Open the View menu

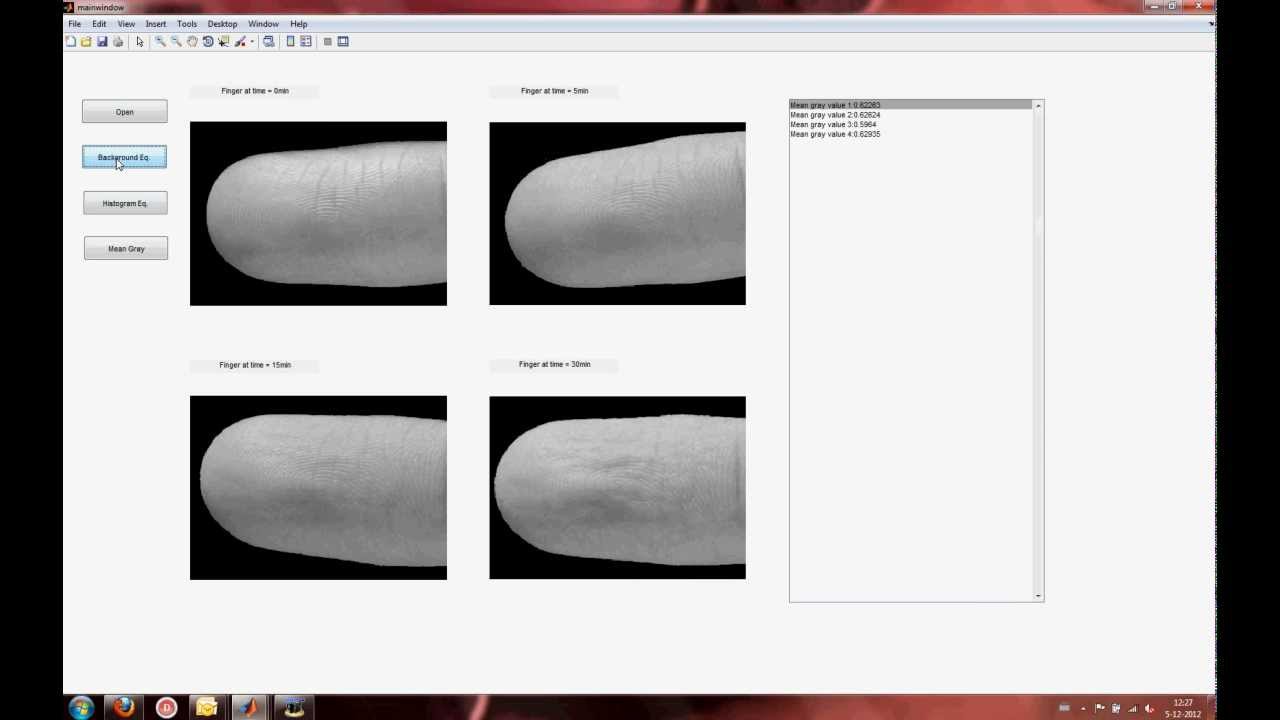point(126,24)
